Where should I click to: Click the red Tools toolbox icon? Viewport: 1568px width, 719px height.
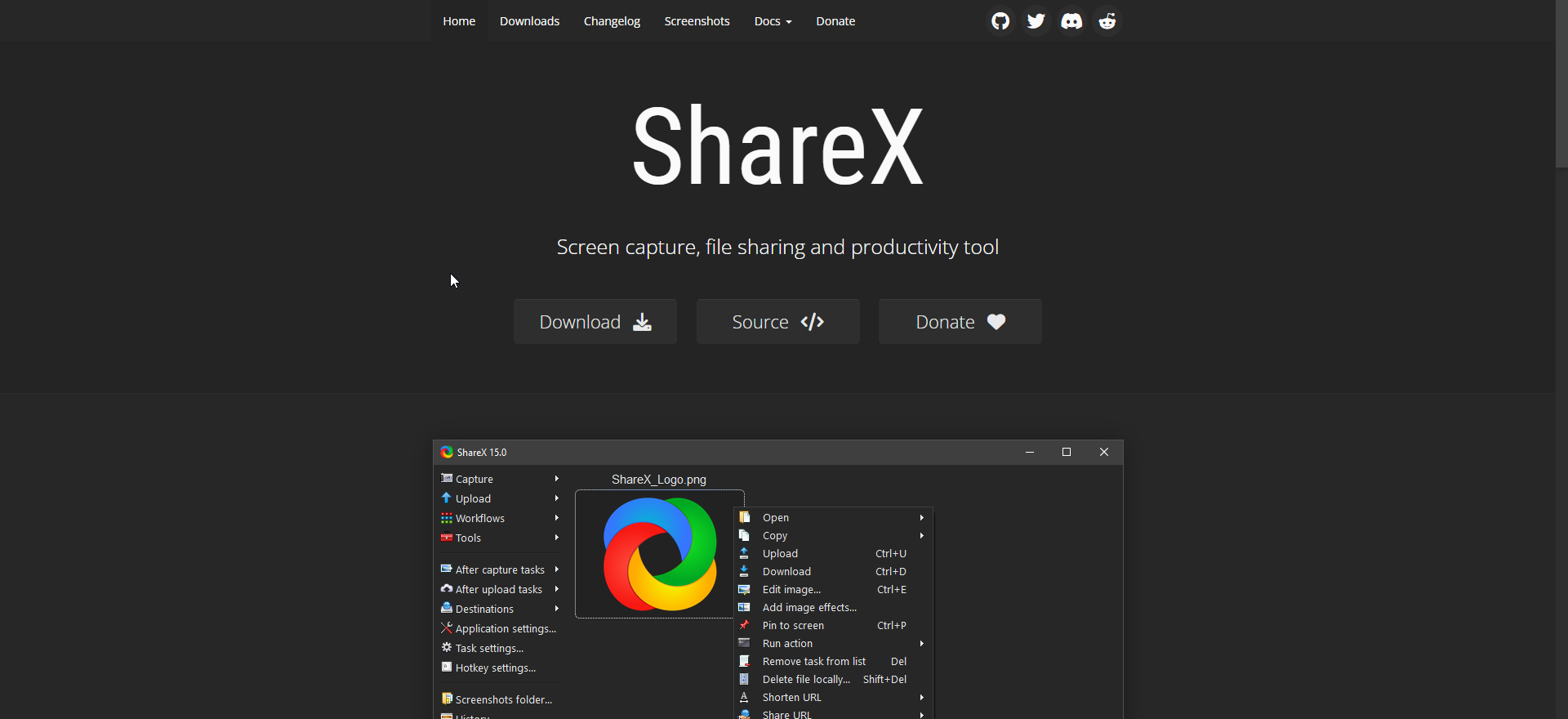tap(447, 538)
